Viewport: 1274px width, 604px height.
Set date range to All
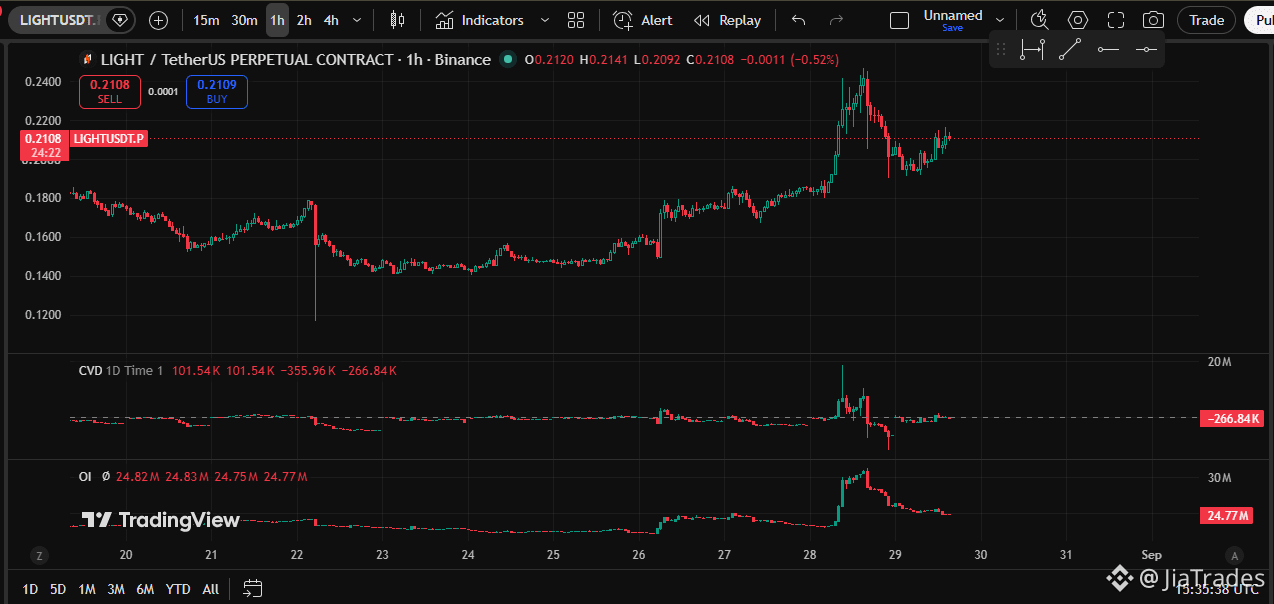point(210,589)
